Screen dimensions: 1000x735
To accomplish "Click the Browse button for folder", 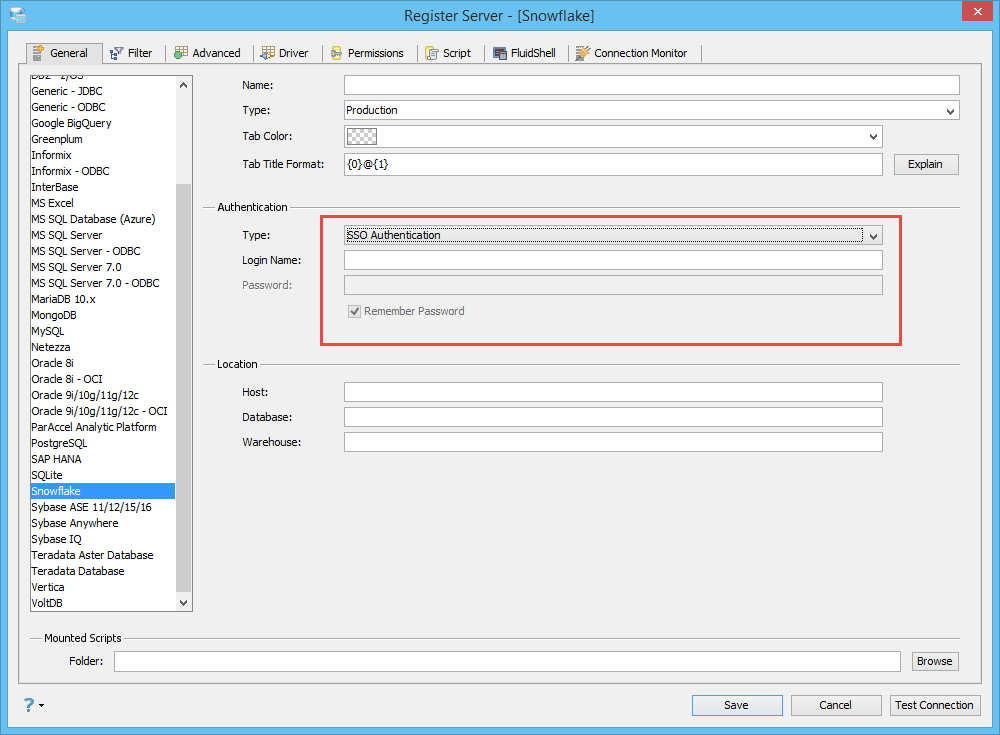I will coord(934,662).
